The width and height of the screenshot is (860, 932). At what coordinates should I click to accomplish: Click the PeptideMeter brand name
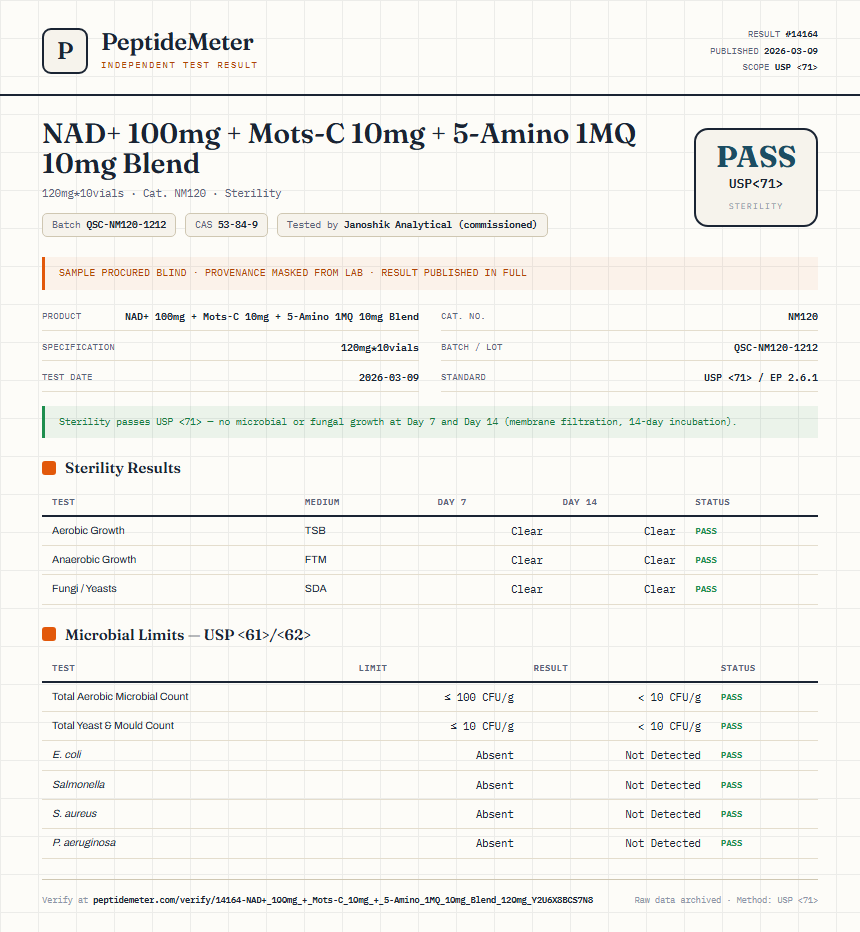coord(177,42)
